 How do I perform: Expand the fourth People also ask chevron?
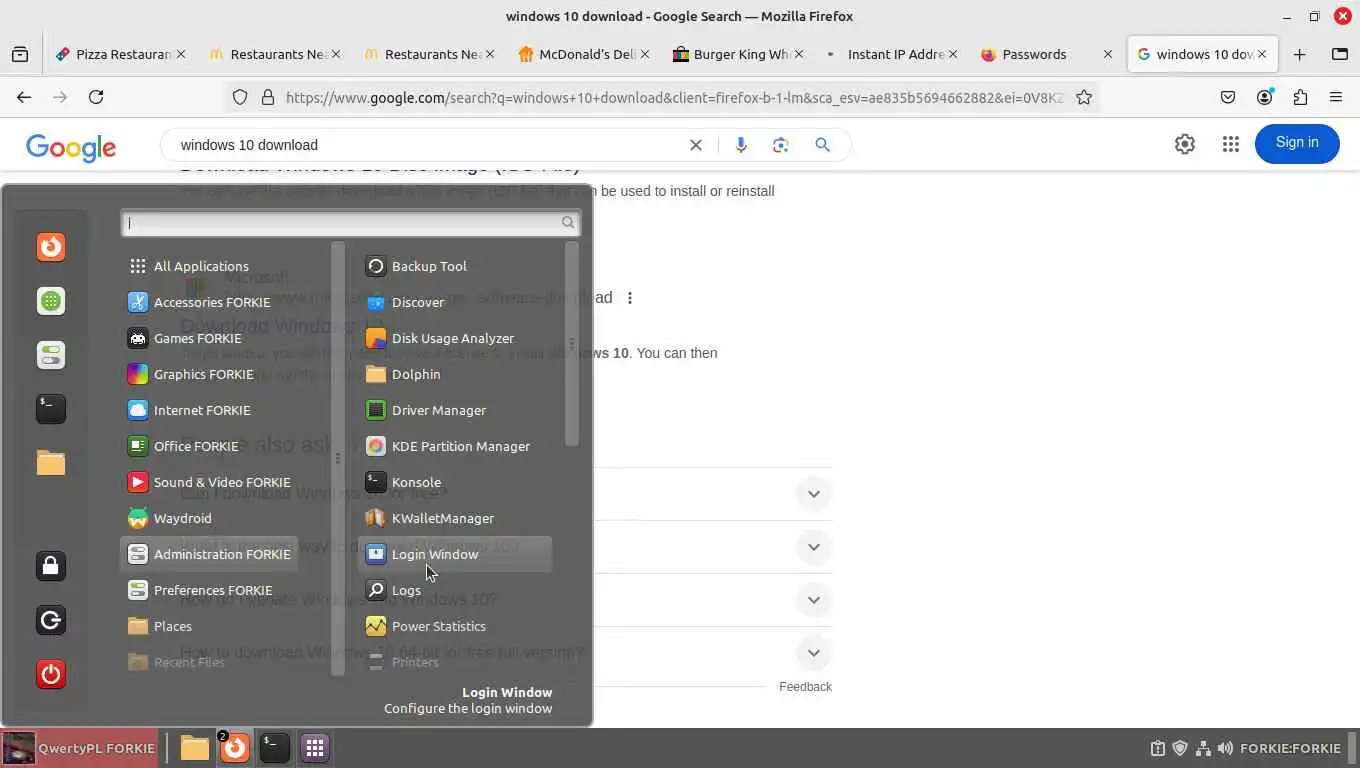tap(814, 653)
